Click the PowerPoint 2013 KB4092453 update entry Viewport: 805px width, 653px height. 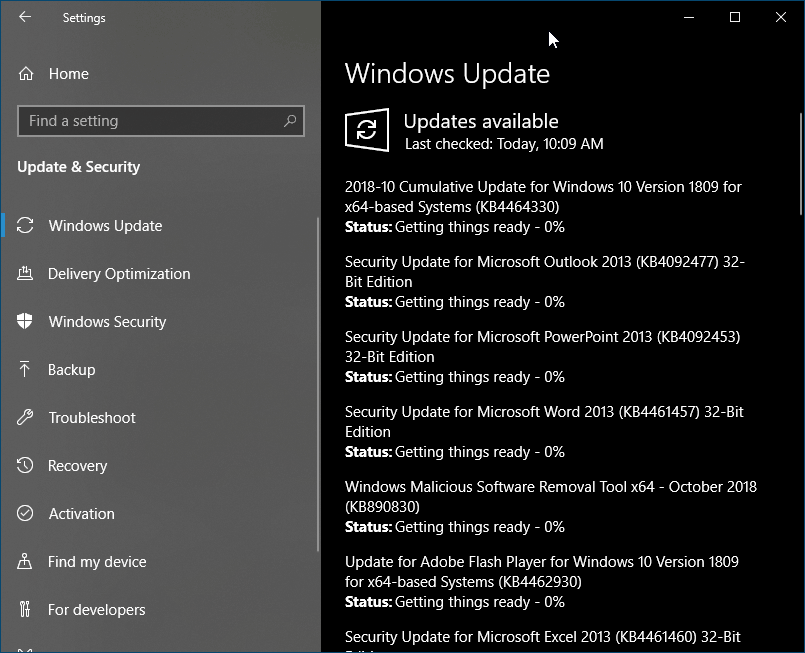click(543, 347)
